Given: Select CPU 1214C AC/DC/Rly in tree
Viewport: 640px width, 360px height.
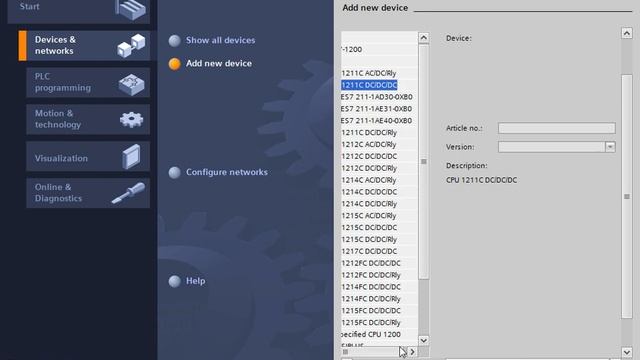Looking at the screenshot, I should pyautogui.click(x=369, y=180).
